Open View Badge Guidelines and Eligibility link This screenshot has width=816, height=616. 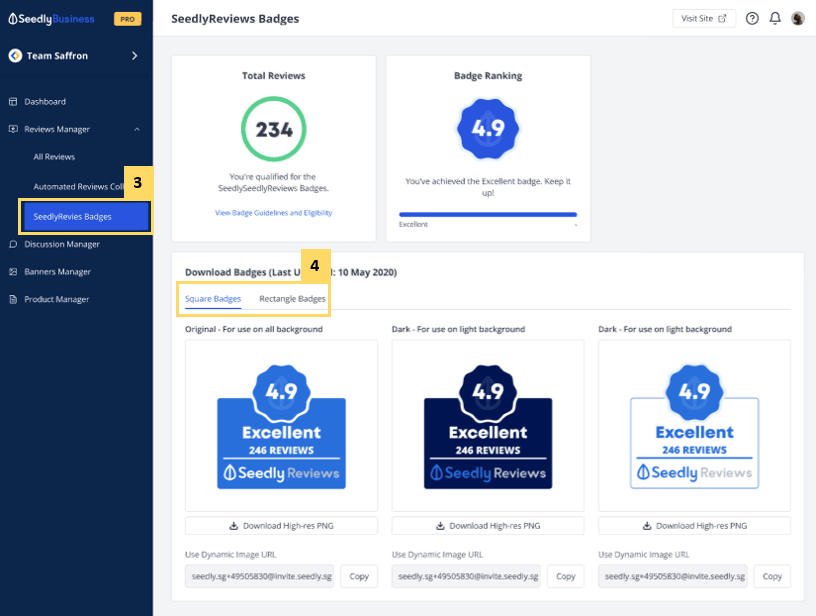click(x=273, y=213)
